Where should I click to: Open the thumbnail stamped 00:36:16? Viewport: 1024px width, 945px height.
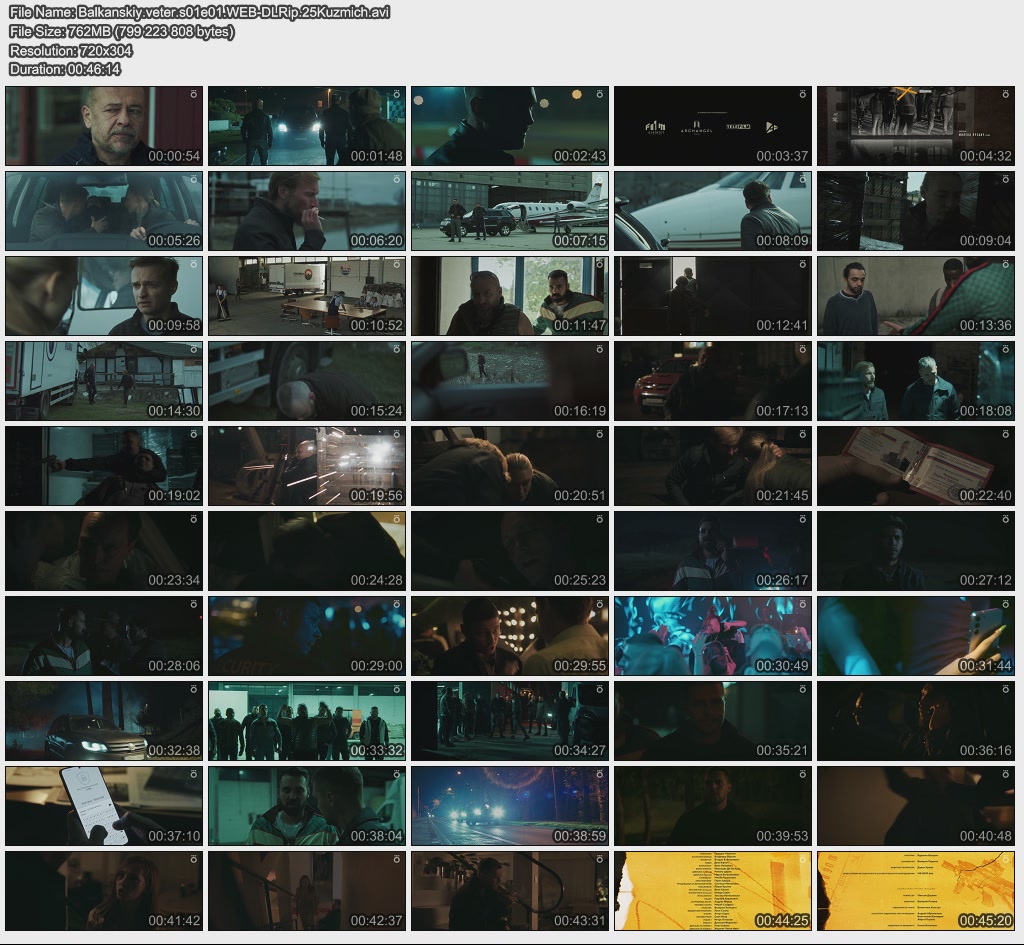click(x=916, y=722)
